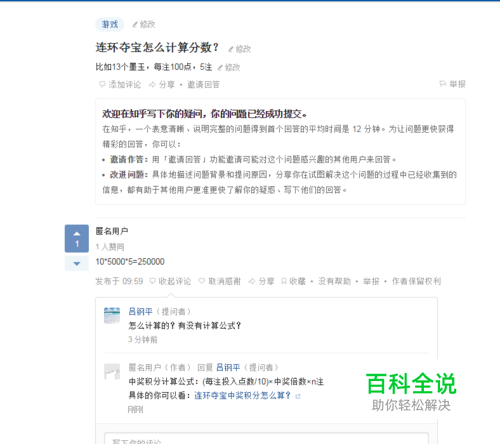Viewport: 500px width, 444px height.
Task: Click the external link icon after the link
Action: pyautogui.click(x=298, y=396)
